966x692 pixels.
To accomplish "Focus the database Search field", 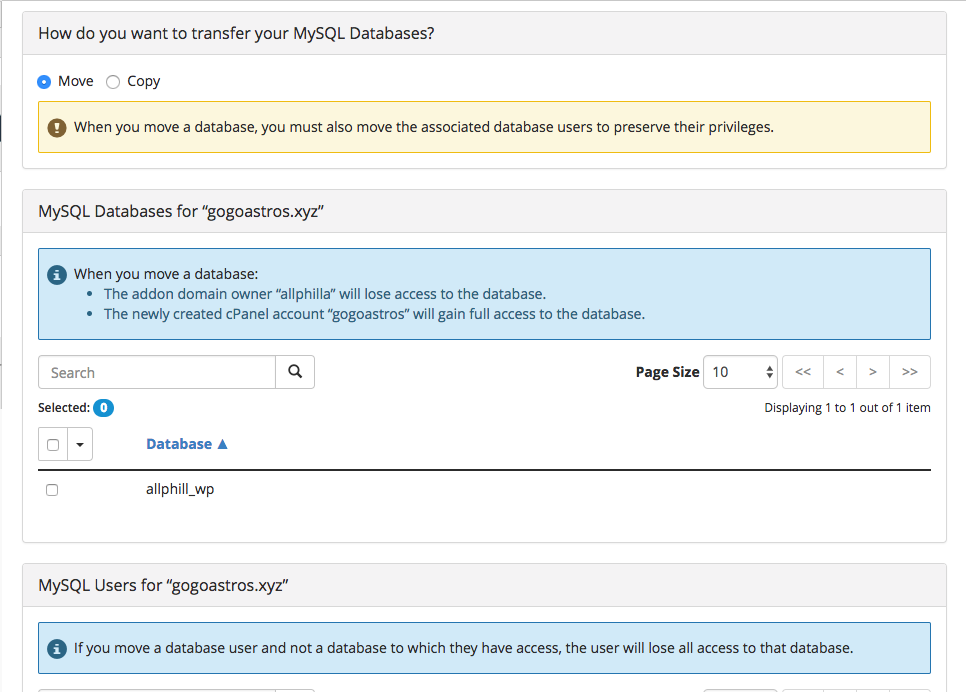I will pos(157,372).
